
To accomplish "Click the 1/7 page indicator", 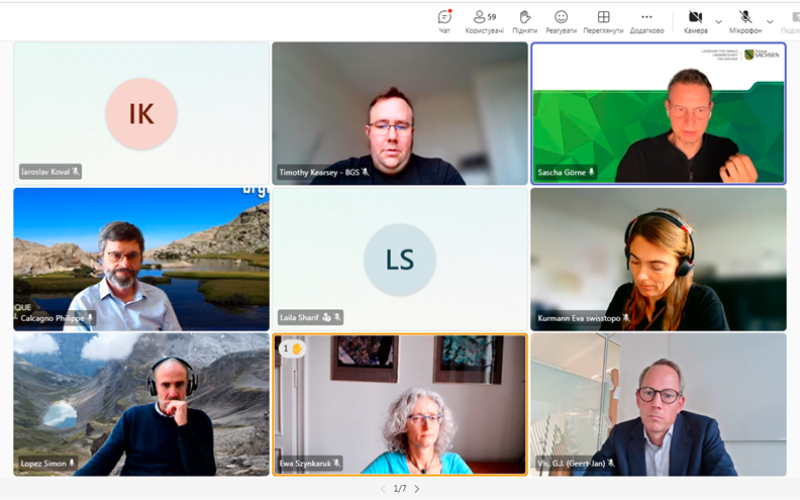I will pos(400,489).
